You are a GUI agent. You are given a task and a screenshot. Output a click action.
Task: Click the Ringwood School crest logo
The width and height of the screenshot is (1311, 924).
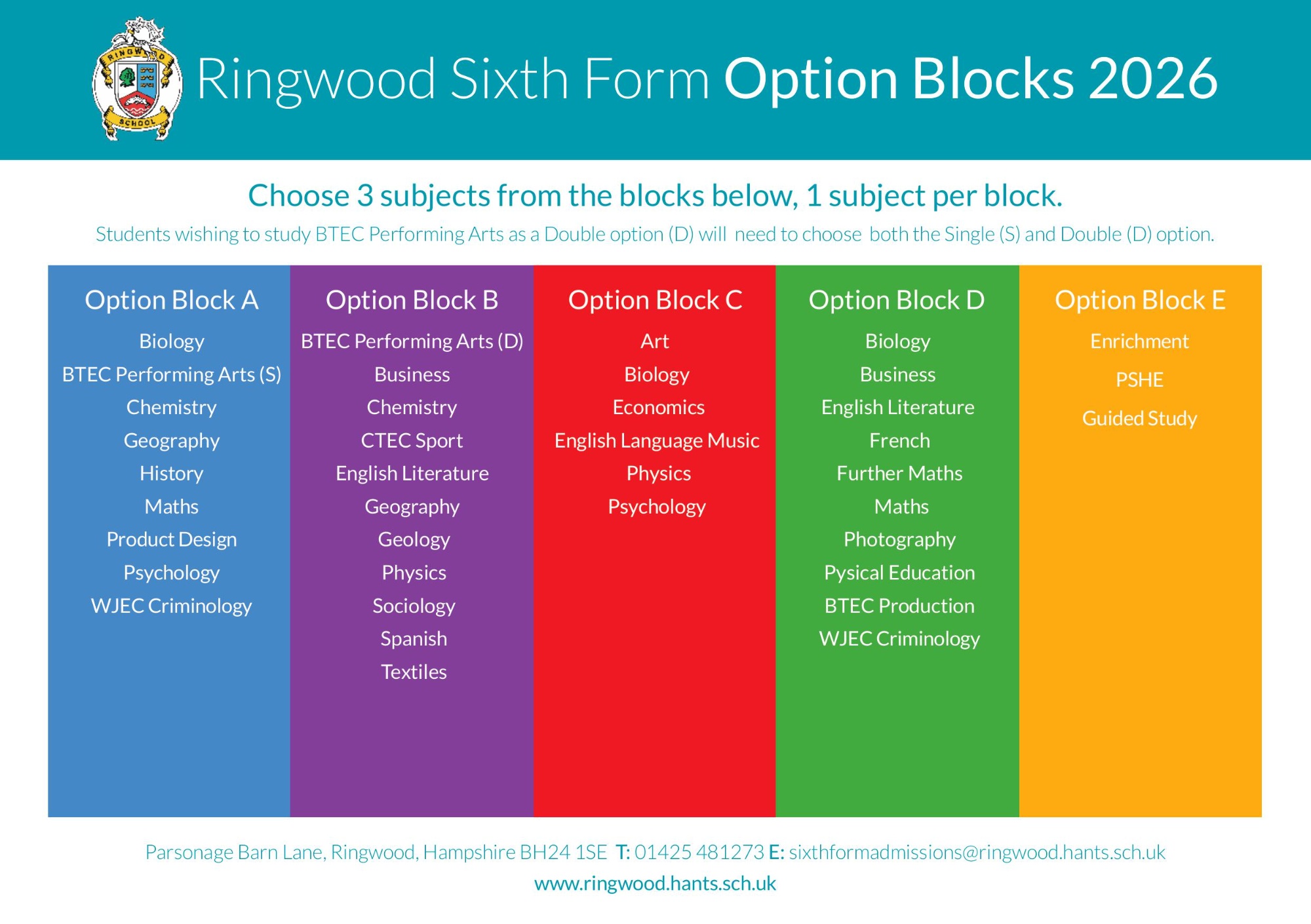pos(137,79)
